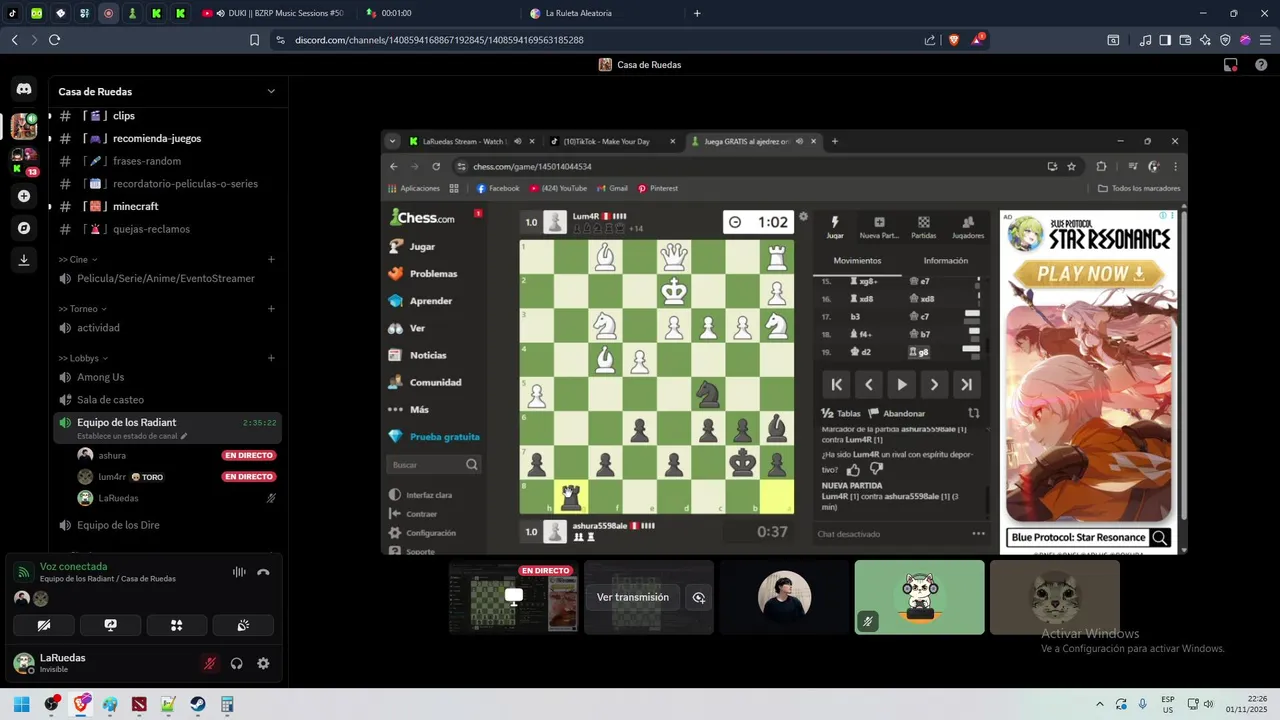1280x720 pixels.
Task: Open Brave new tab button
Action: 697,13
